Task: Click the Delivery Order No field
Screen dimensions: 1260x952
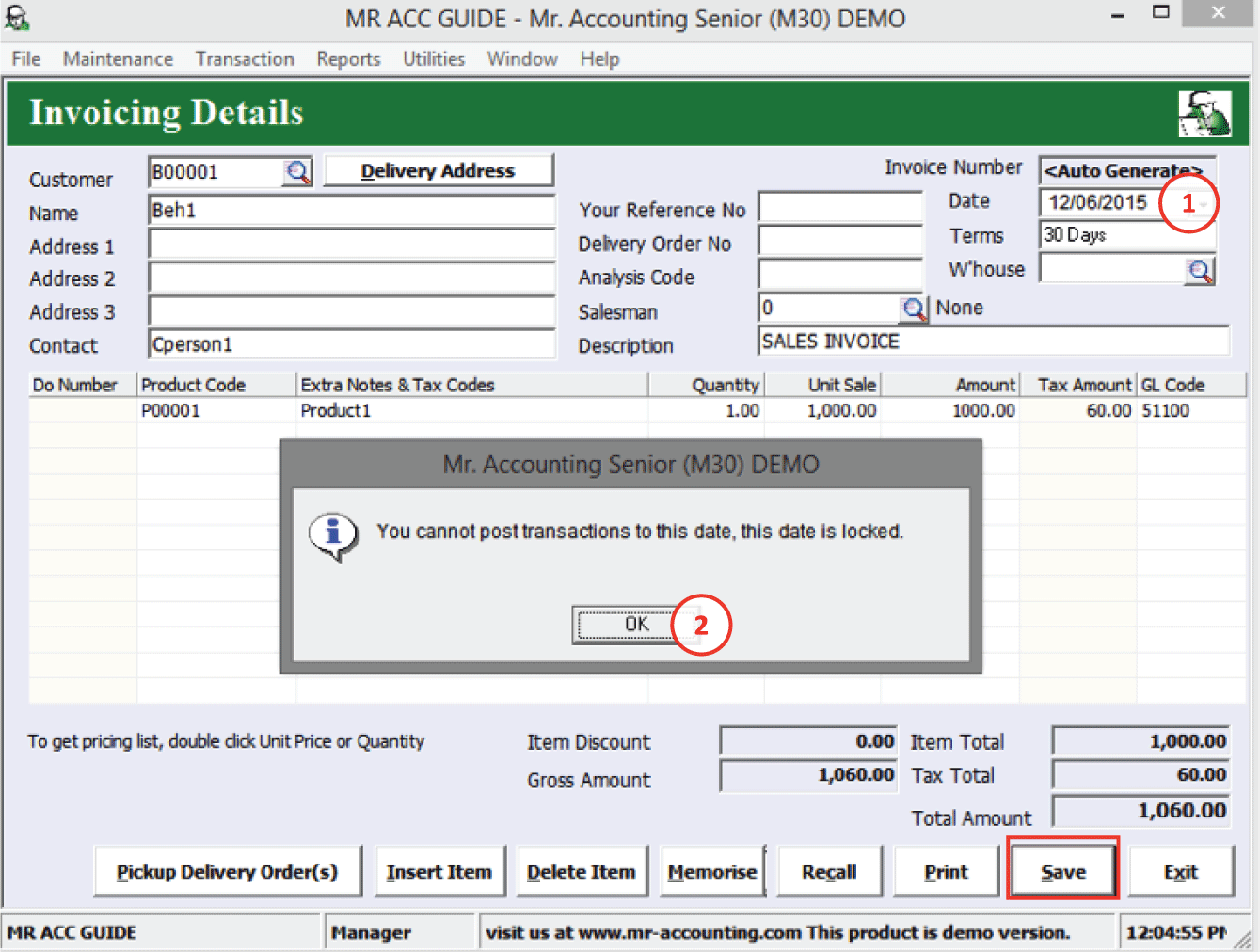Action: [x=840, y=241]
